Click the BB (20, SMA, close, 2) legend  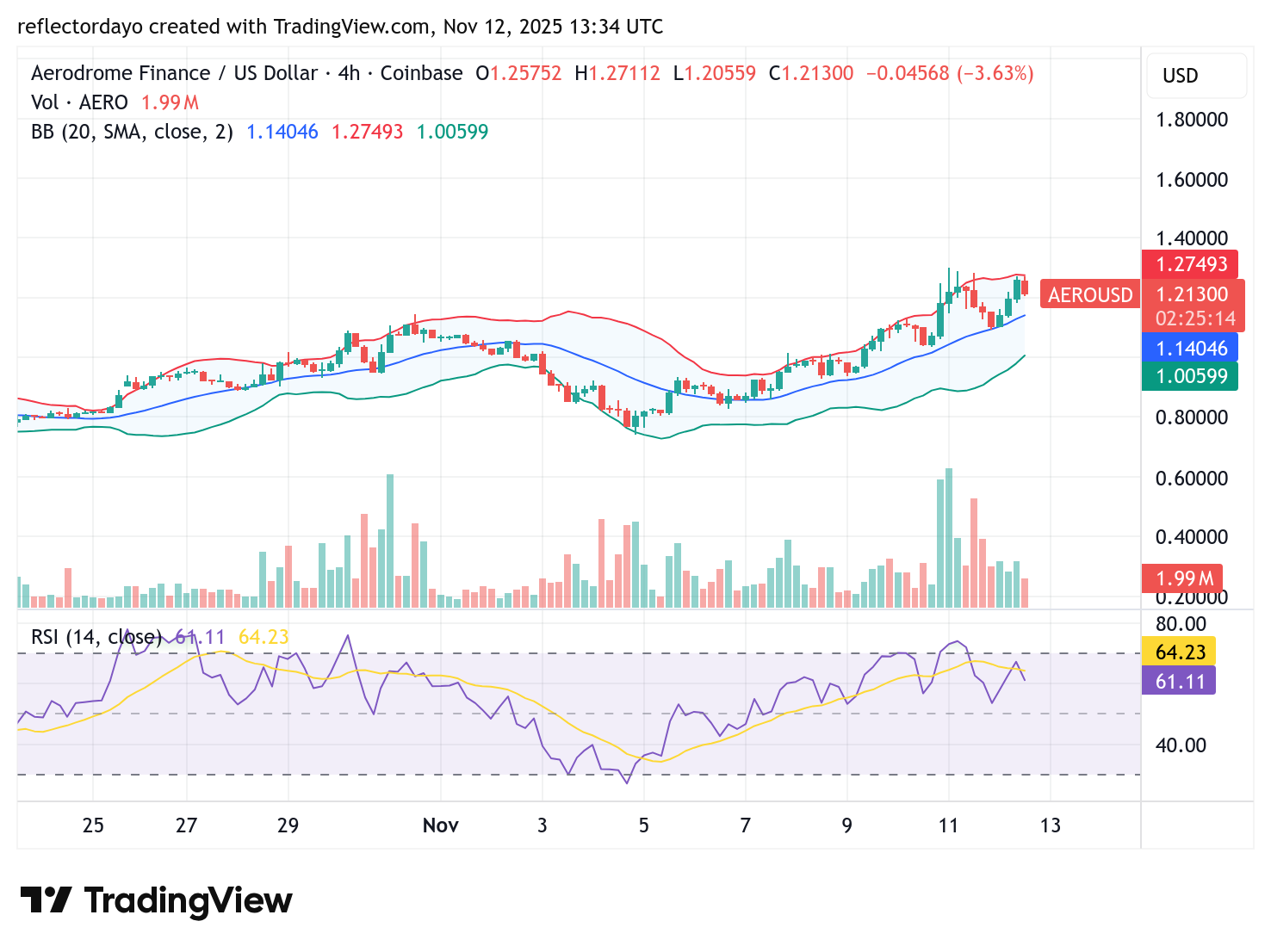(132, 132)
